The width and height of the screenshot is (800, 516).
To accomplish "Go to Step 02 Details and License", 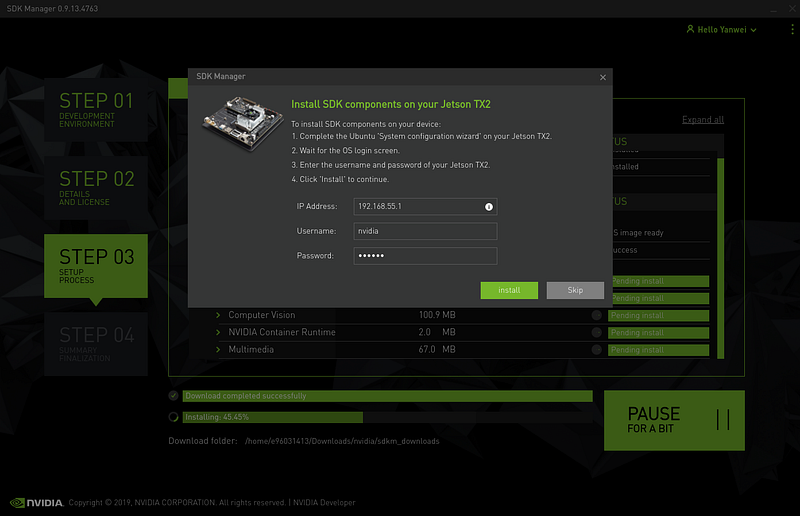I will click(96, 188).
